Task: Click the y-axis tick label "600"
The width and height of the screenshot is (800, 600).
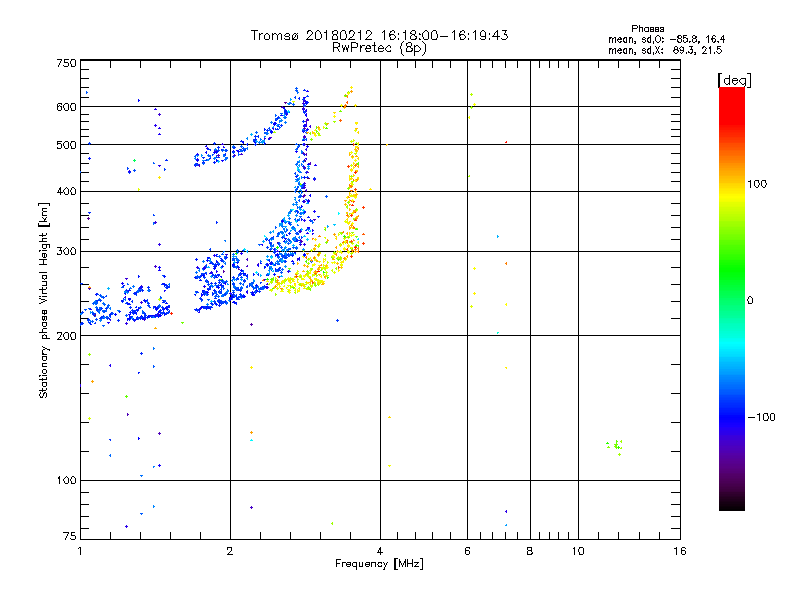Action: [66, 107]
